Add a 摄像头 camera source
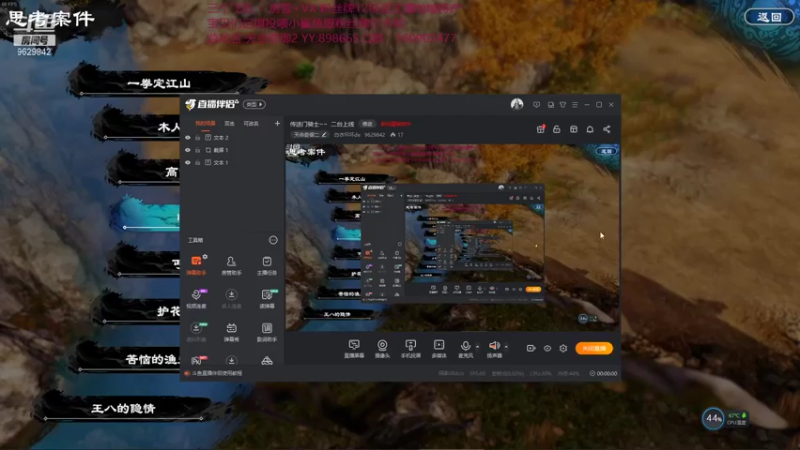Screen dimensions: 800x450 point(382,348)
